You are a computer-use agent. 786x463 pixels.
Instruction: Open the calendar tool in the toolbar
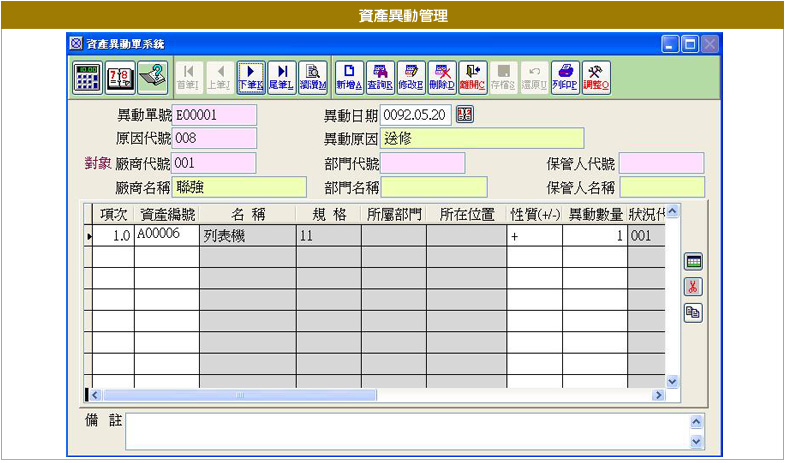tap(120, 77)
